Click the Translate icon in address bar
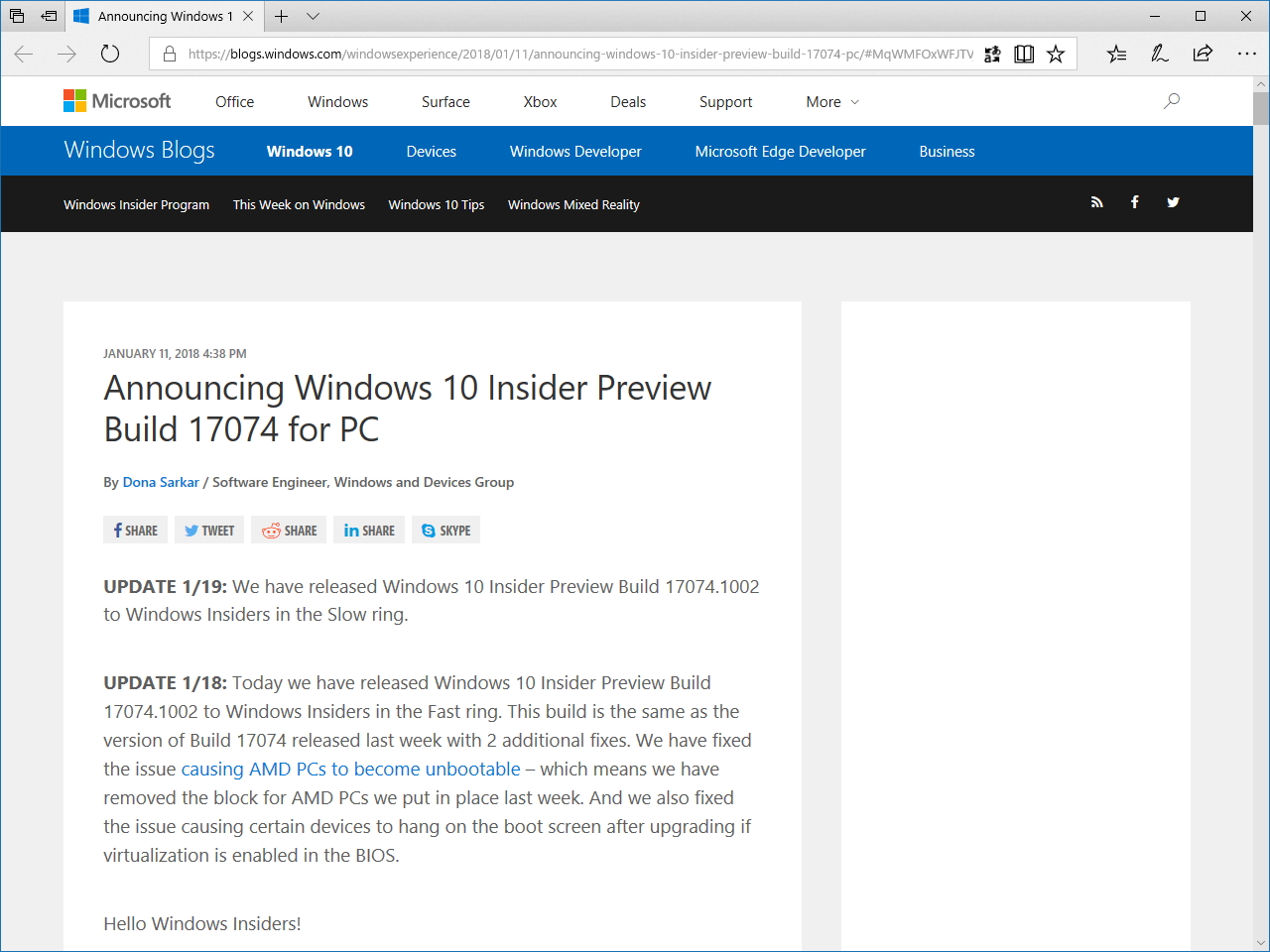The width and height of the screenshot is (1270, 952). (x=991, y=54)
